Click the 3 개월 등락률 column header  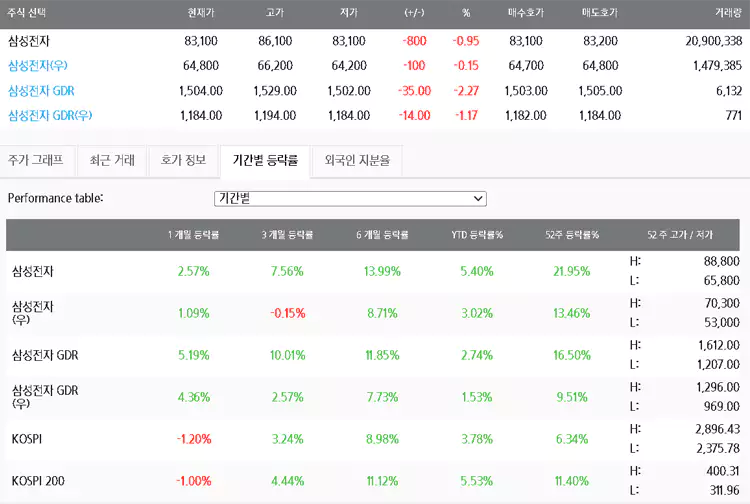[287, 235]
